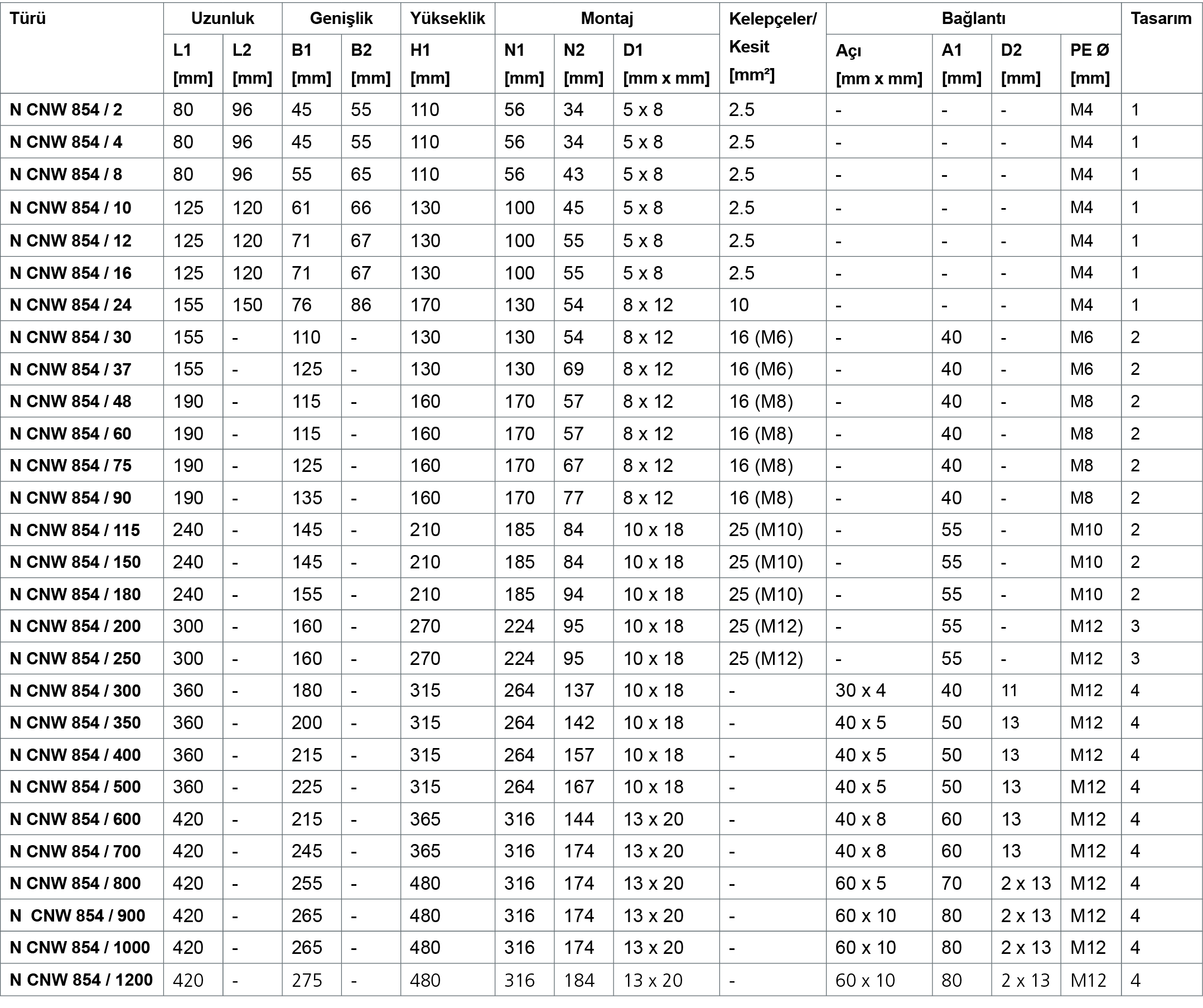Select row label 'N CNW 854 / 700'
The height and width of the screenshot is (1008, 1203).
[75, 851]
